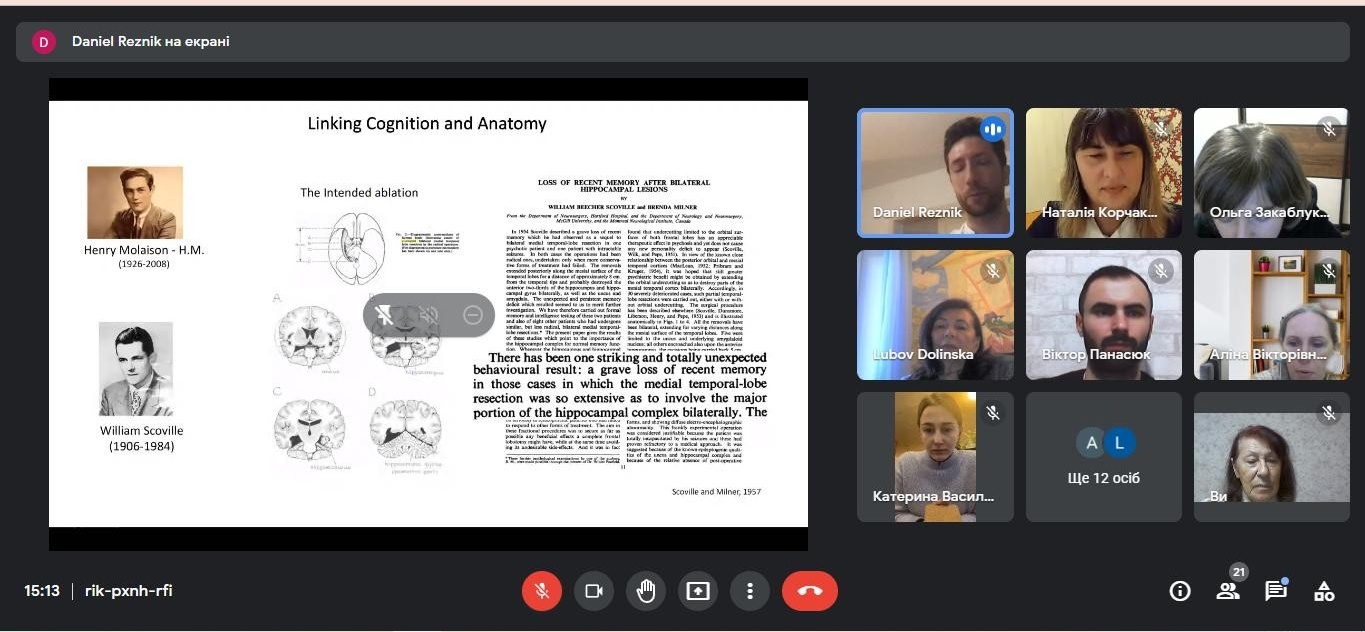Leave the call with the red hang-up button
The height and width of the screenshot is (632, 1365).
(810, 591)
